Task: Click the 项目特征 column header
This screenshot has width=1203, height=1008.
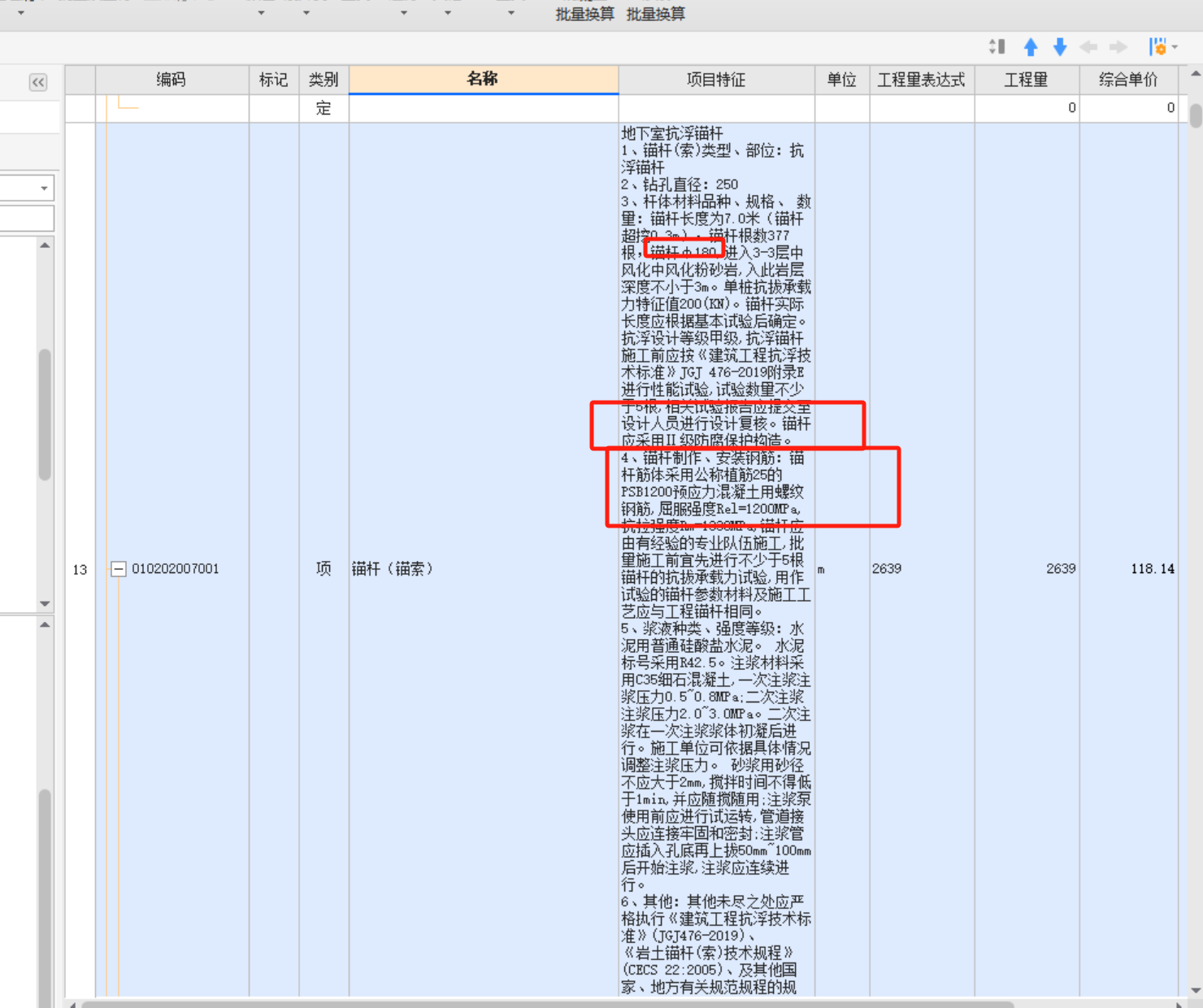Action: [716, 80]
